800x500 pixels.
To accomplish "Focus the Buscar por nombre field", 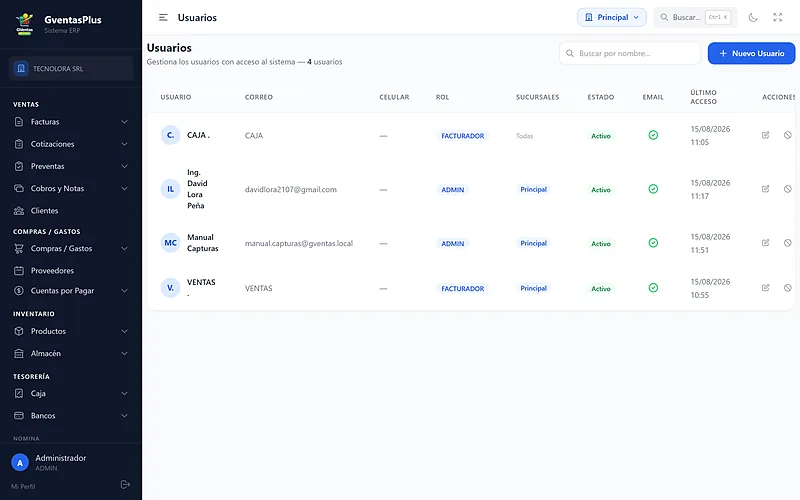I will pyautogui.click(x=630, y=53).
